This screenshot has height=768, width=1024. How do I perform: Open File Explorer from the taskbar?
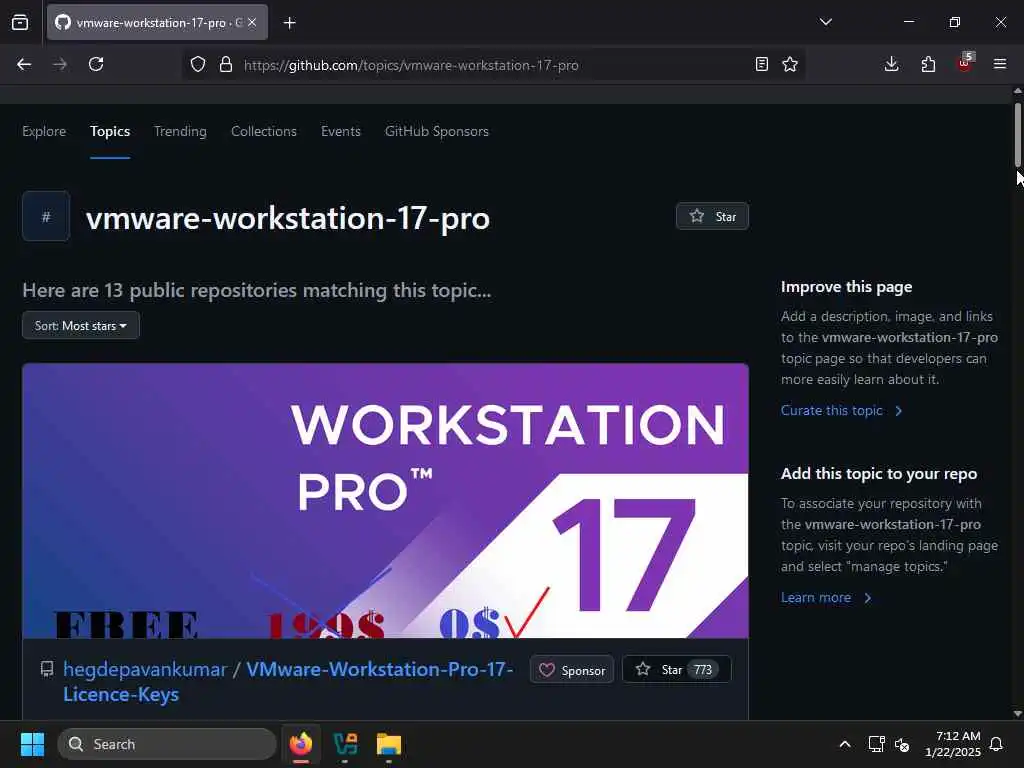point(389,744)
